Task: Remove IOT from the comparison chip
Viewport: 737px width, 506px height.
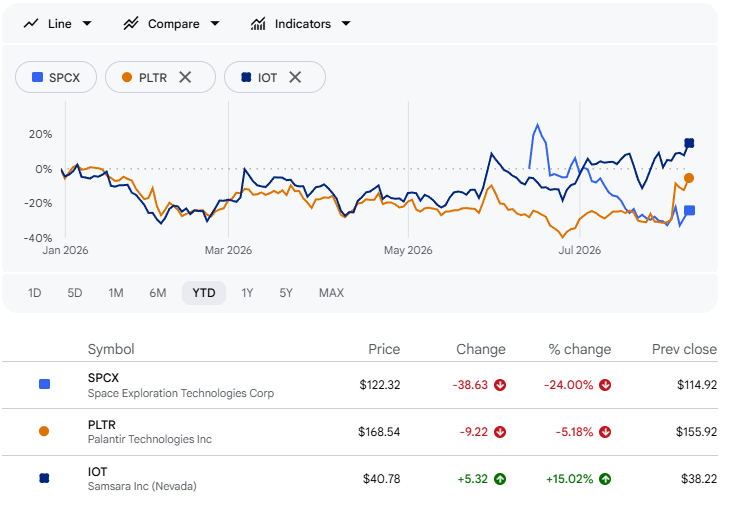Action: pyautogui.click(x=295, y=77)
